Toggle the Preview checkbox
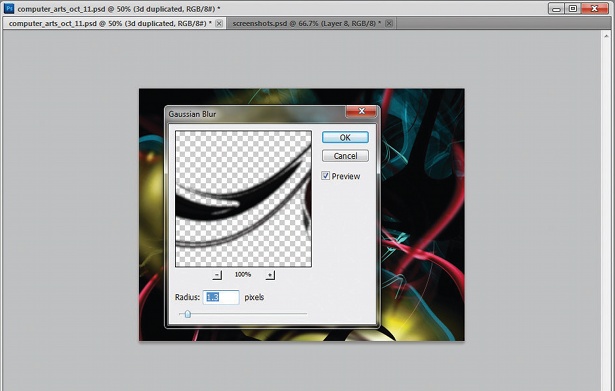 (x=326, y=176)
